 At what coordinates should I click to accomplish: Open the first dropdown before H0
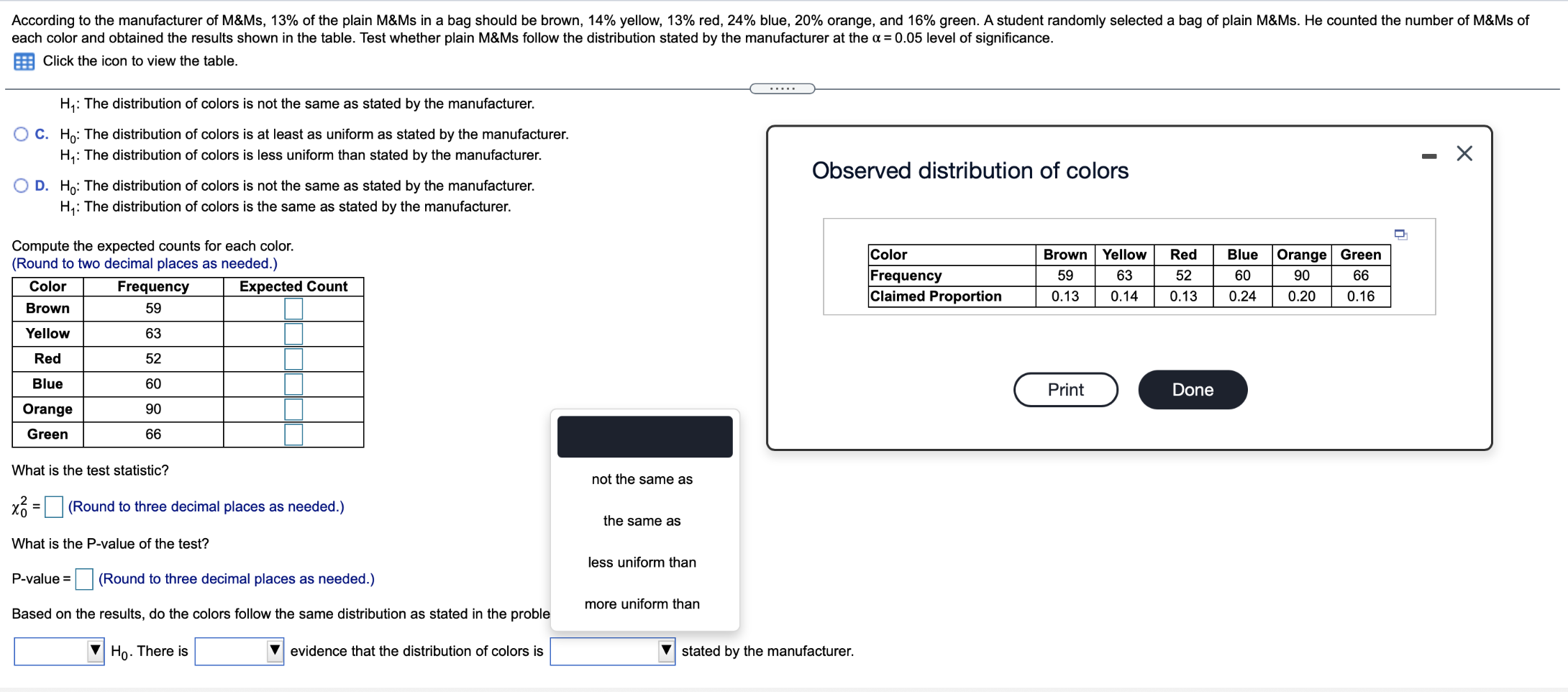point(59,651)
